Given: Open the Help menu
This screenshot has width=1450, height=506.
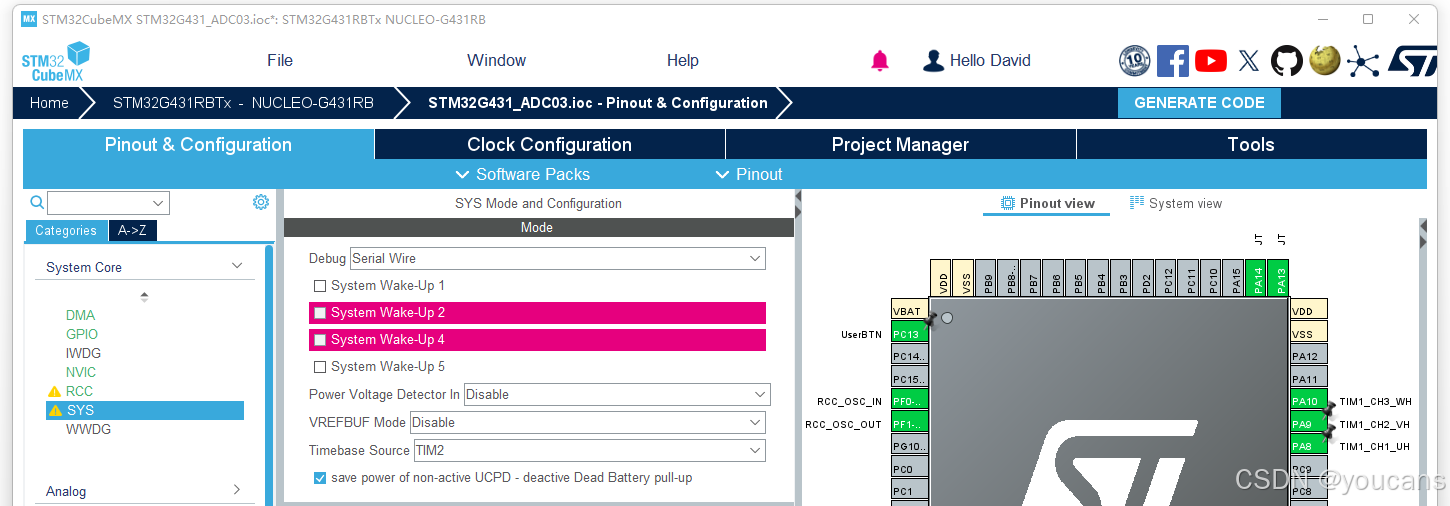Looking at the screenshot, I should 683,61.
